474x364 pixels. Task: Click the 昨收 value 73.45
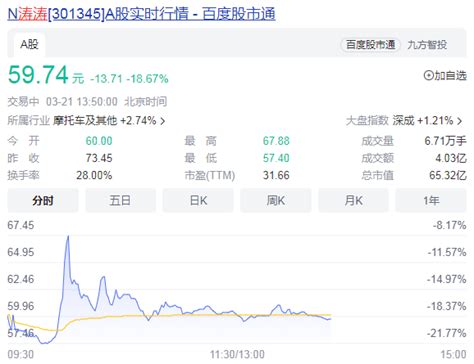(x=99, y=158)
